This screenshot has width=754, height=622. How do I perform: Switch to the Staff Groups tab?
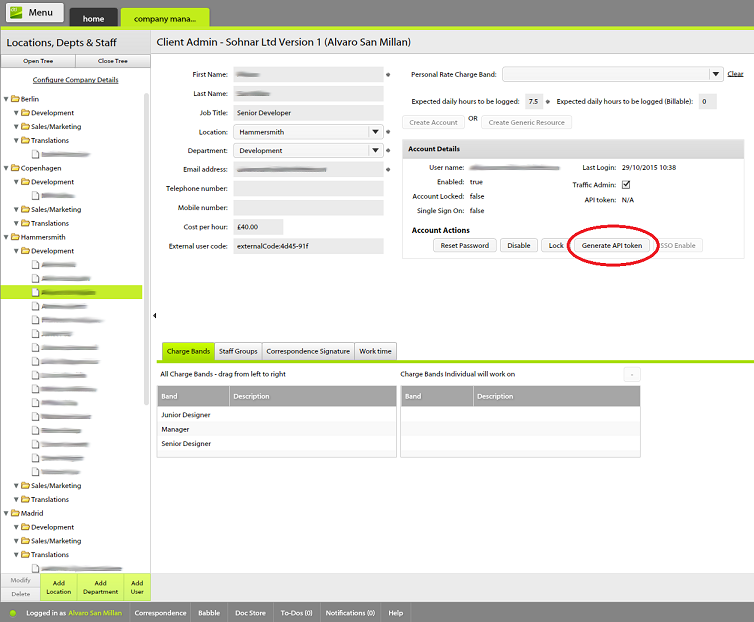pos(239,351)
